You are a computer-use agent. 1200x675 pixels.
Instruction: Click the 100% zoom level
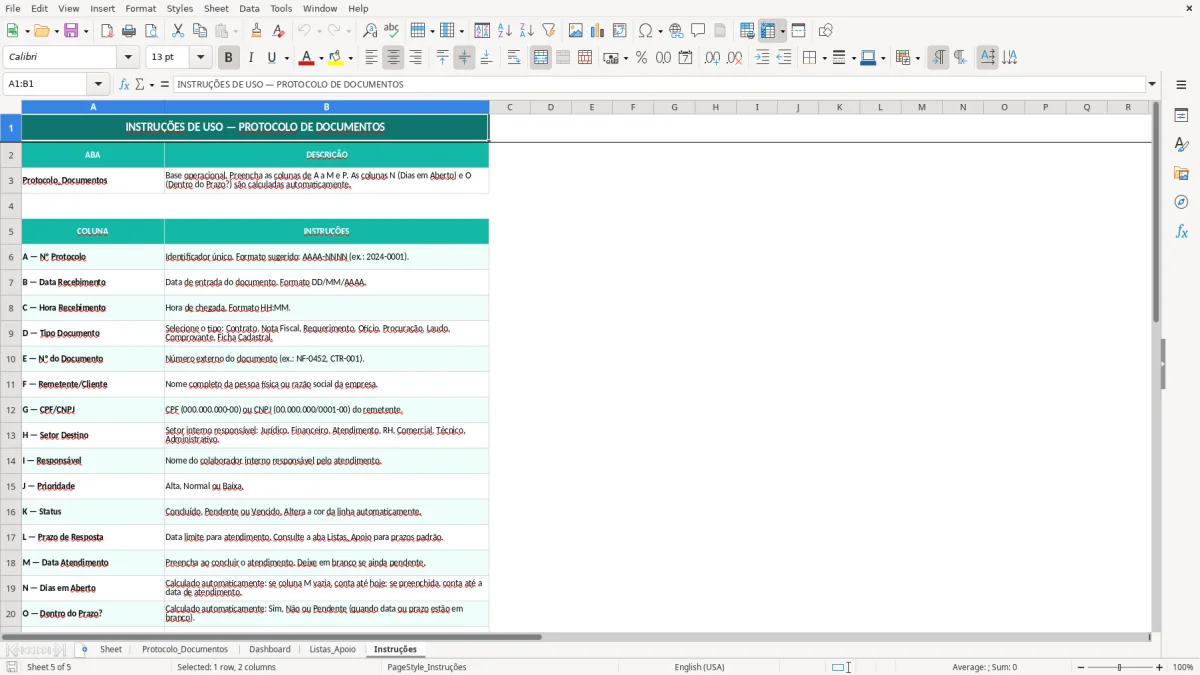(1183, 667)
